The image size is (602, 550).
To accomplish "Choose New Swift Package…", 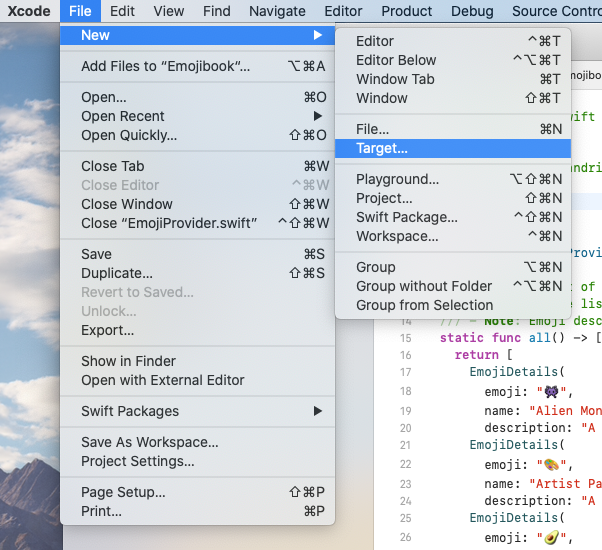I will pyautogui.click(x=453, y=217).
